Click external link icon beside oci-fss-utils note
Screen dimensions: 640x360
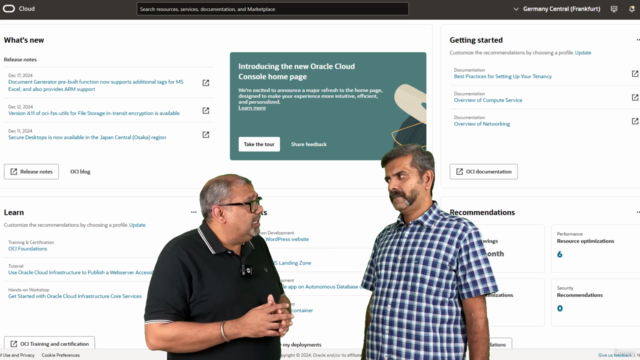(206, 111)
